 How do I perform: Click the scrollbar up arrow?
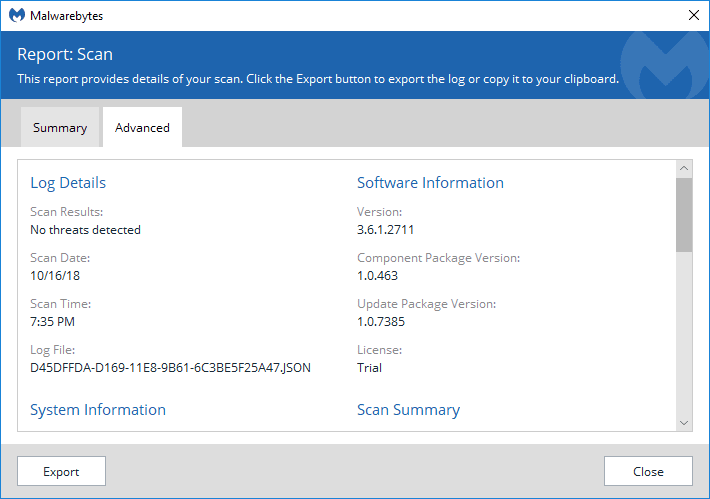[x=684, y=168]
